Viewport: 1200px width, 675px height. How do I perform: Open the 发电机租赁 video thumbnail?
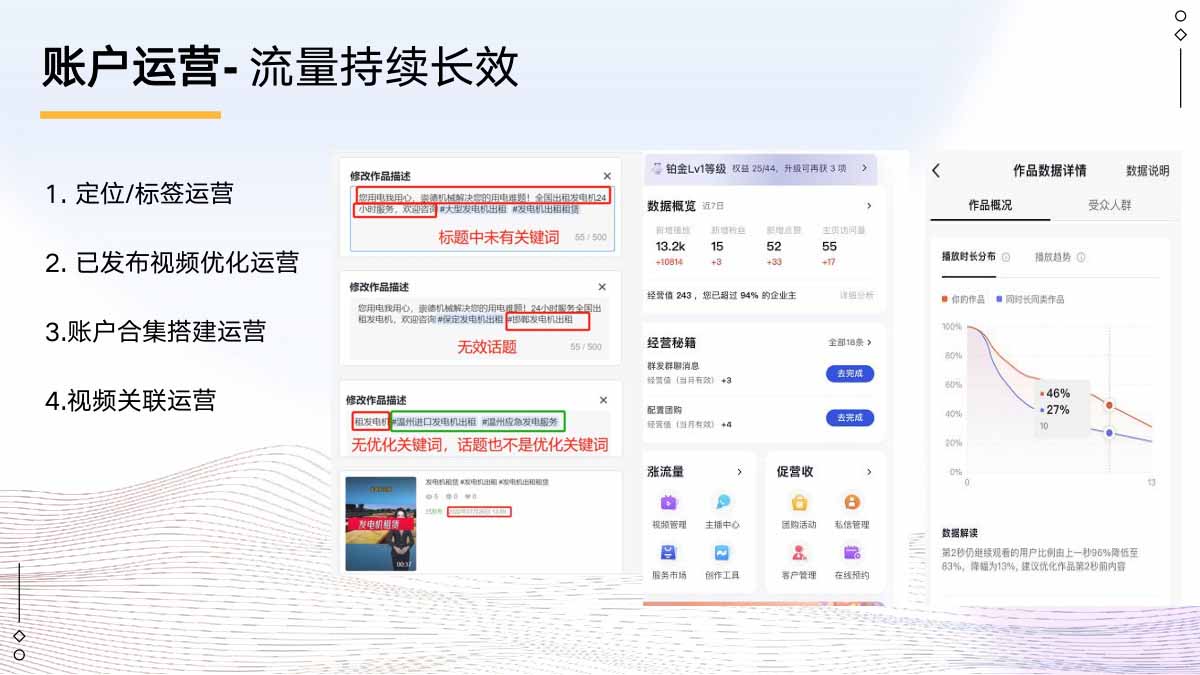[380, 523]
